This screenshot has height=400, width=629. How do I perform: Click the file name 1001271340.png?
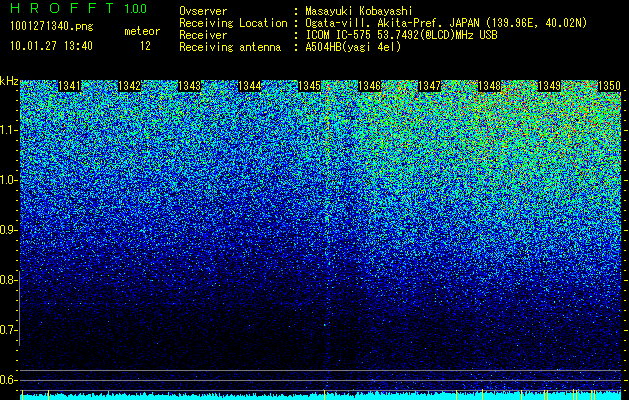[x=52, y=27]
